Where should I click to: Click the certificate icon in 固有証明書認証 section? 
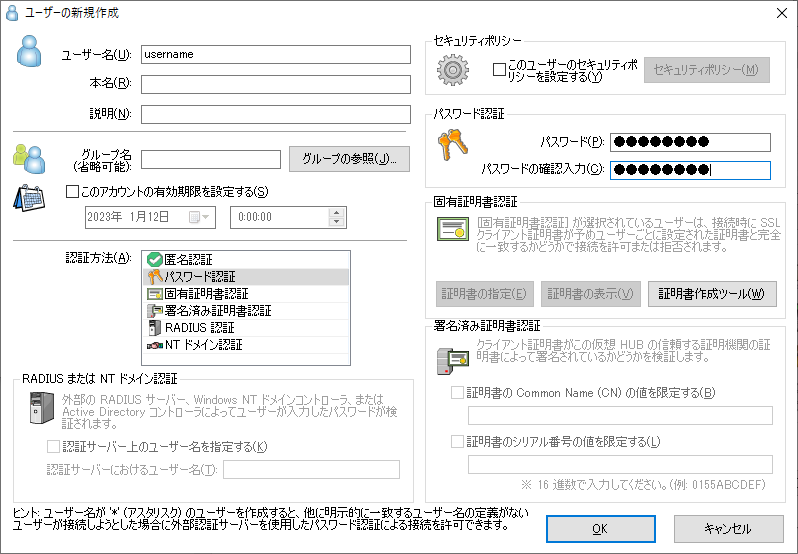coord(452,229)
